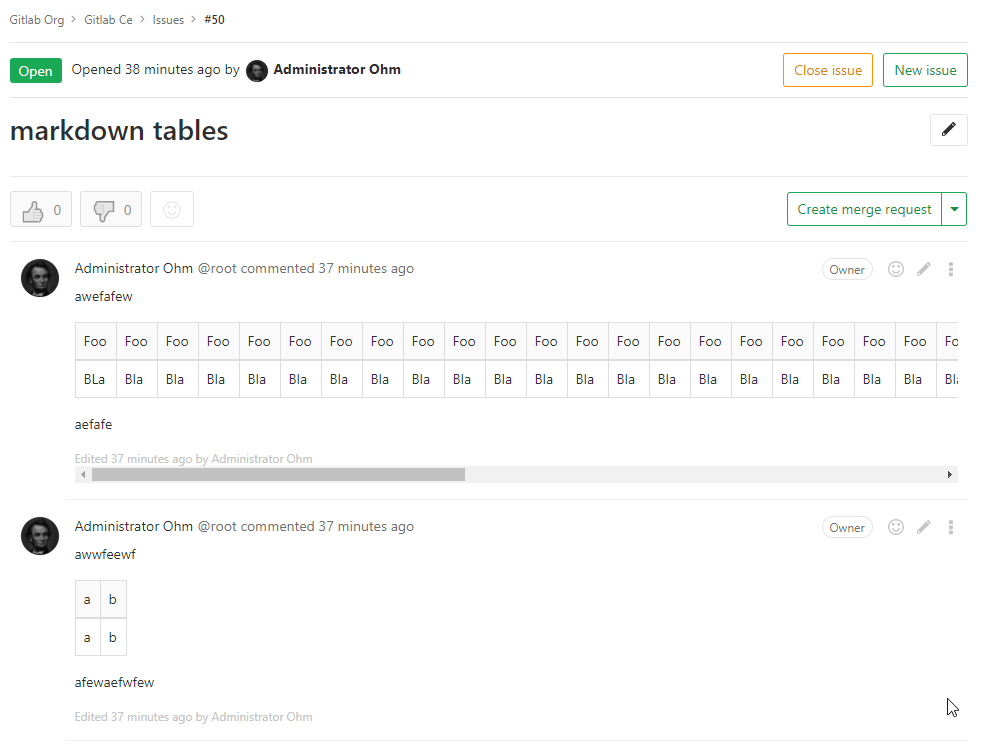Open more actions menu on second comment
The width and height of the screenshot is (989, 752).
click(951, 527)
